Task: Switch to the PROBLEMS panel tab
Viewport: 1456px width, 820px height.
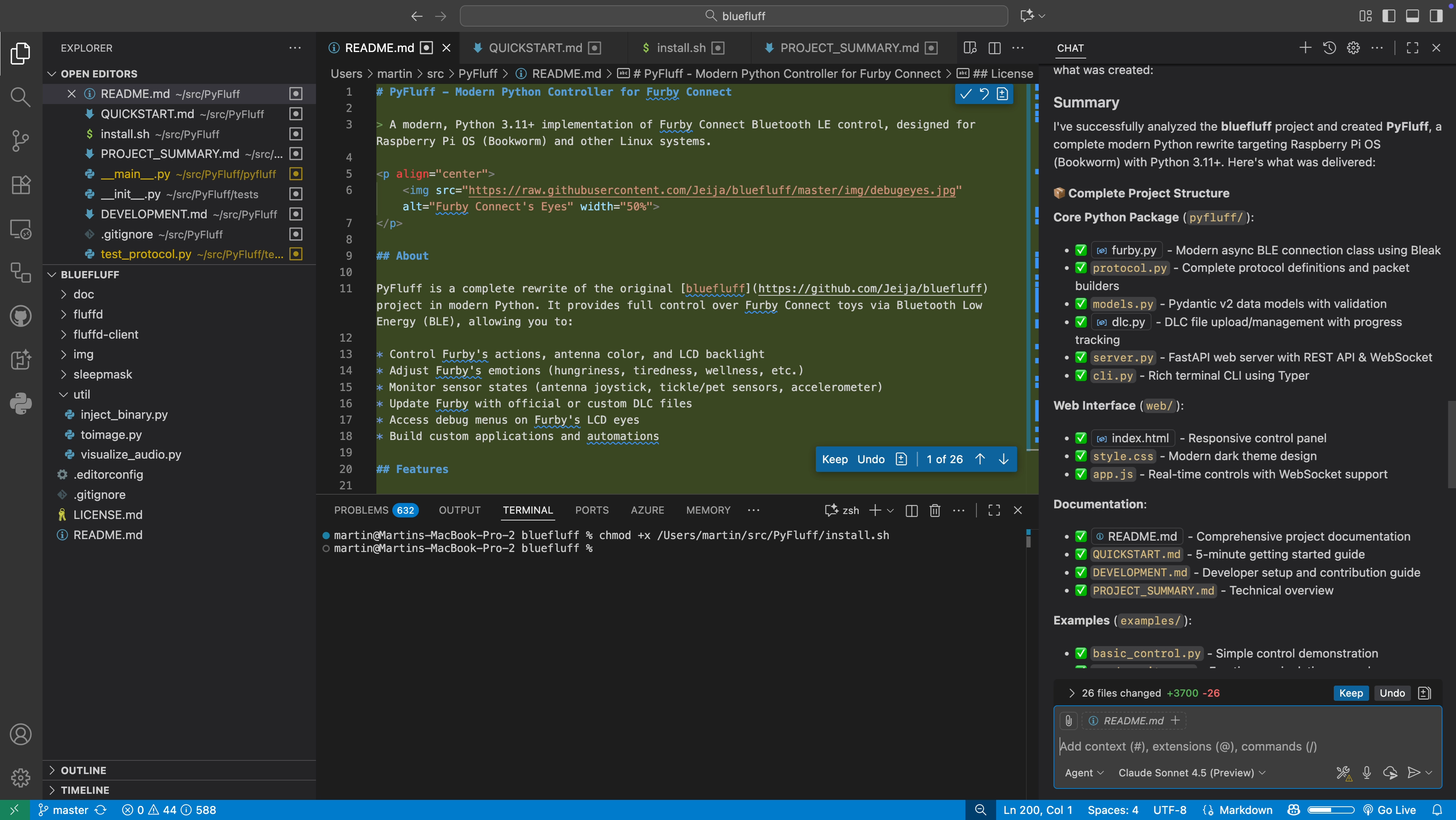Action: click(x=361, y=510)
